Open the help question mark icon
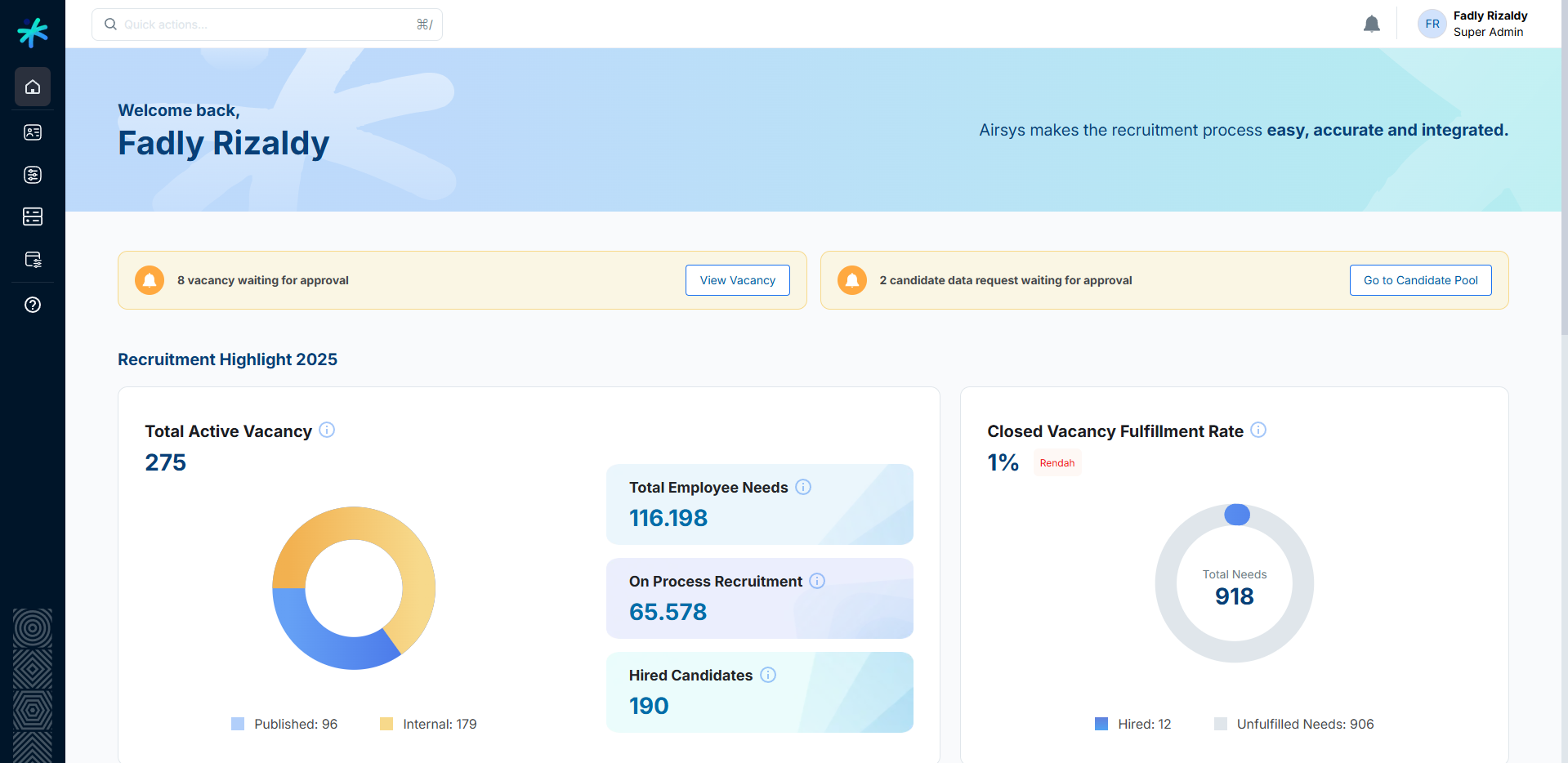 click(x=33, y=305)
